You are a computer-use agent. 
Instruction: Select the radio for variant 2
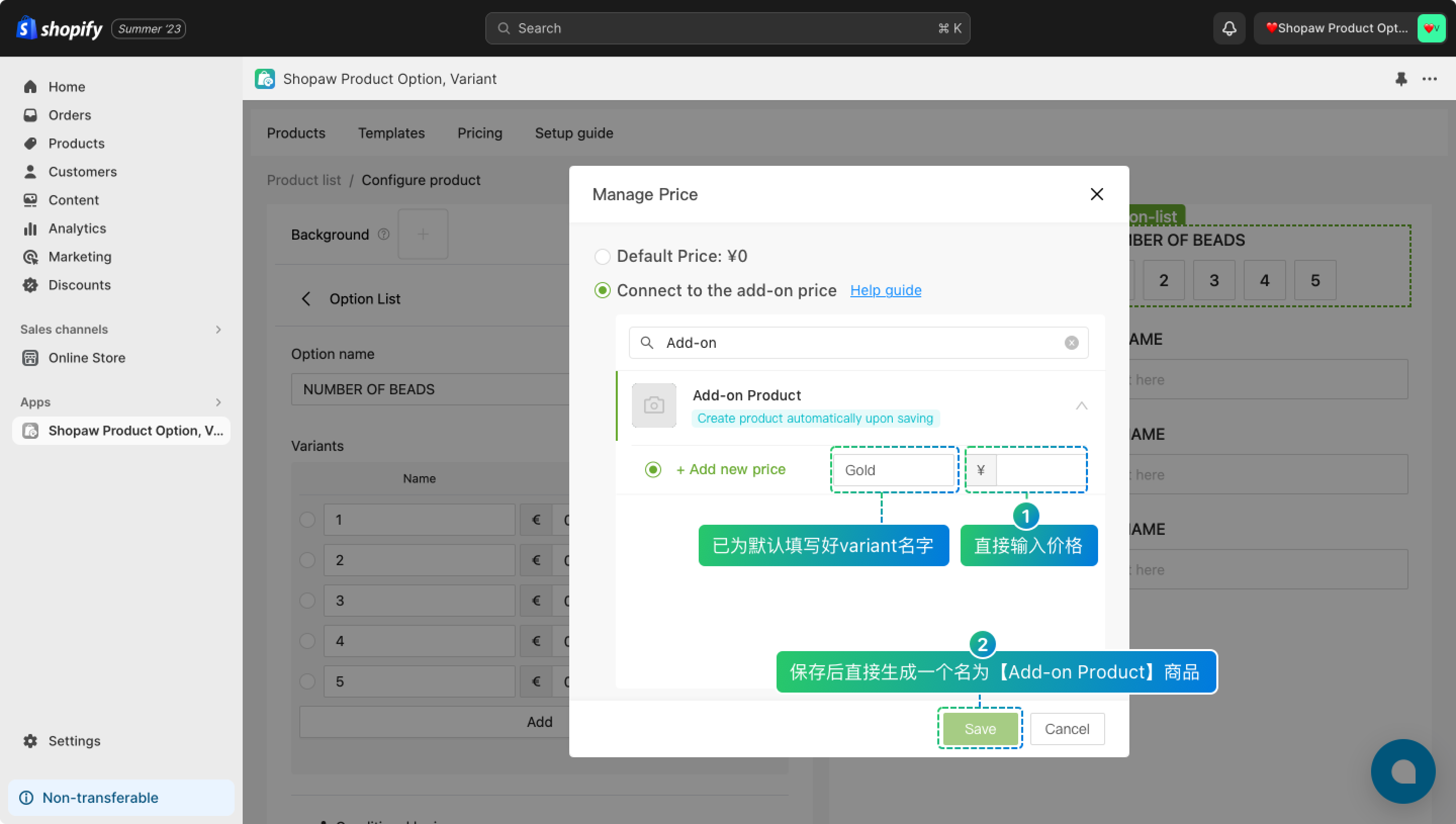pyautogui.click(x=307, y=560)
